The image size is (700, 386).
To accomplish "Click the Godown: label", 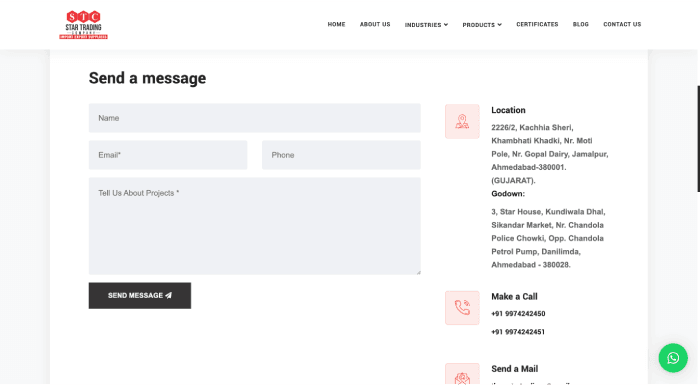I will pos(508,194).
